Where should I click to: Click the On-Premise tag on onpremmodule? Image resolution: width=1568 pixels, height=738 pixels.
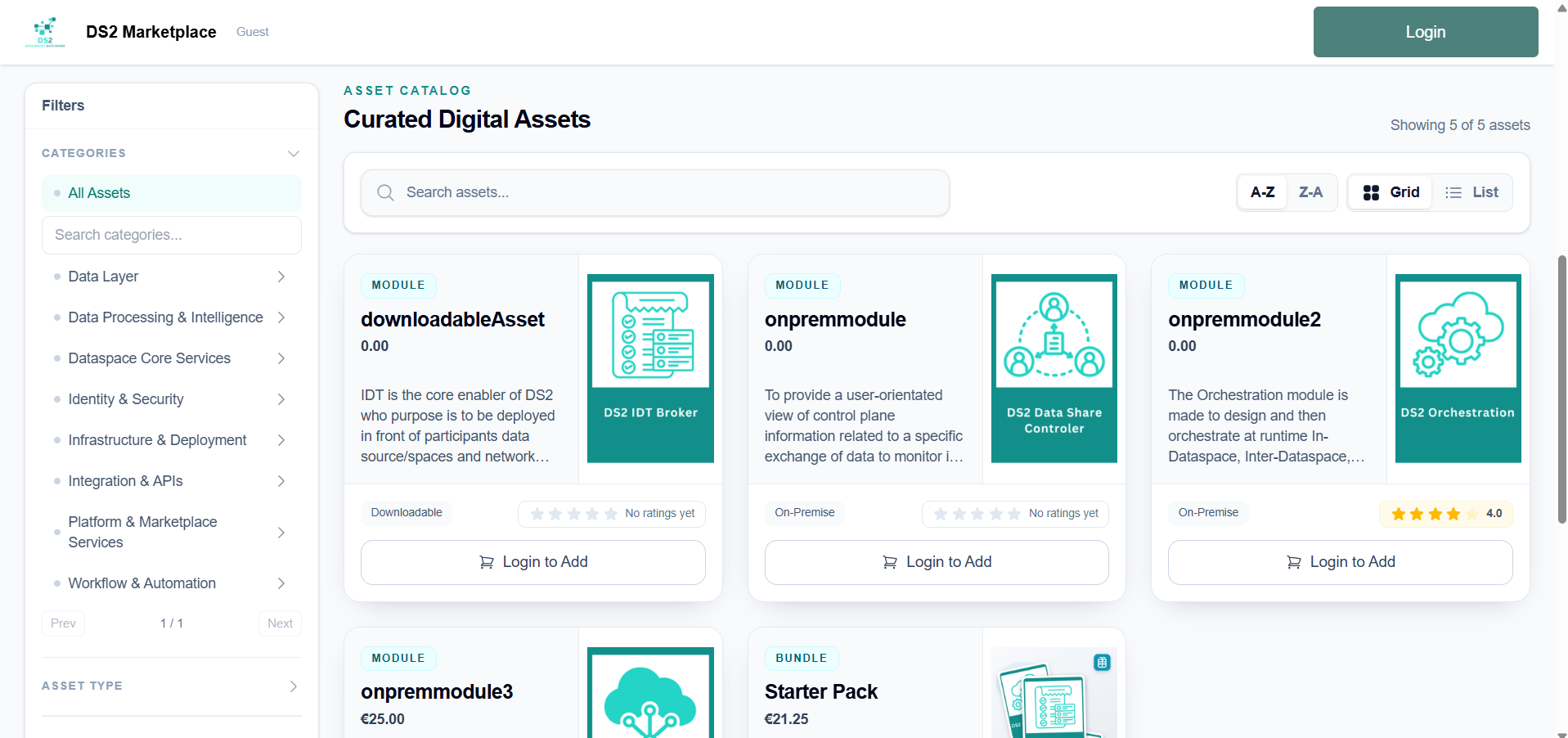pyautogui.click(x=805, y=513)
